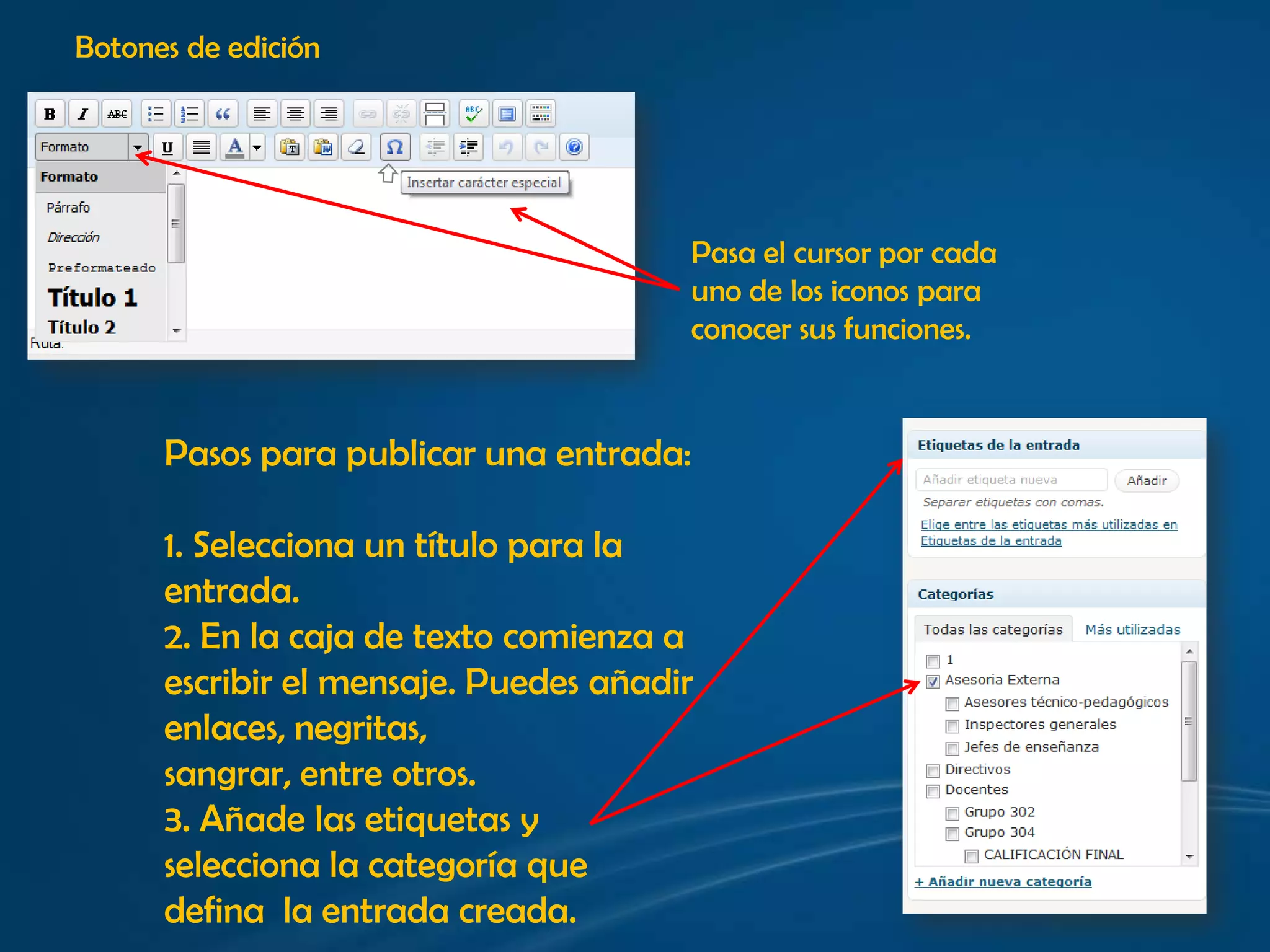This screenshot has width=1270, height=952.
Task: Choose text color with A icon
Action: click(x=234, y=148)
